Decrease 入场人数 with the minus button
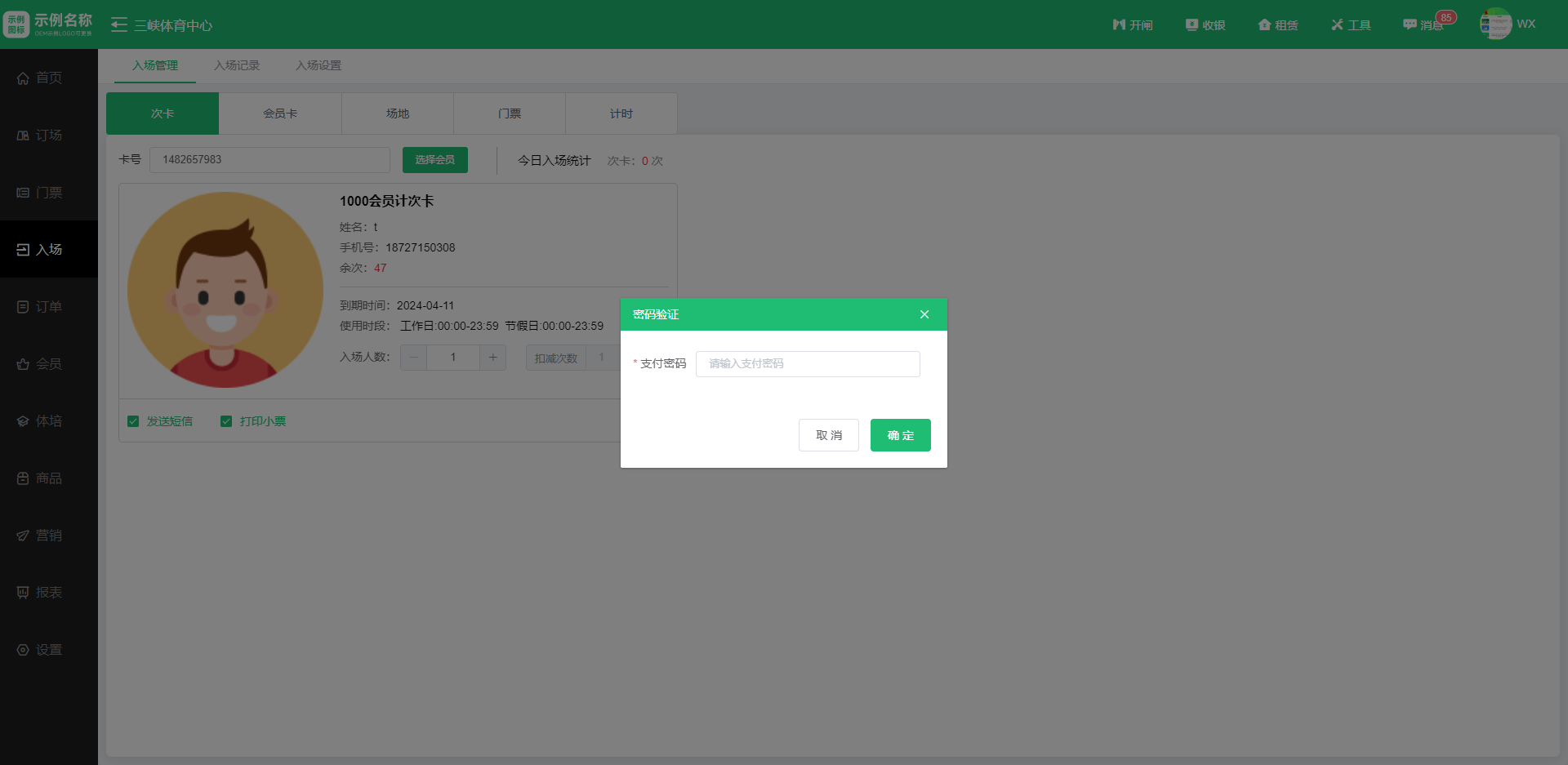This screenshot has height=765, width=1568. point(414,357)
